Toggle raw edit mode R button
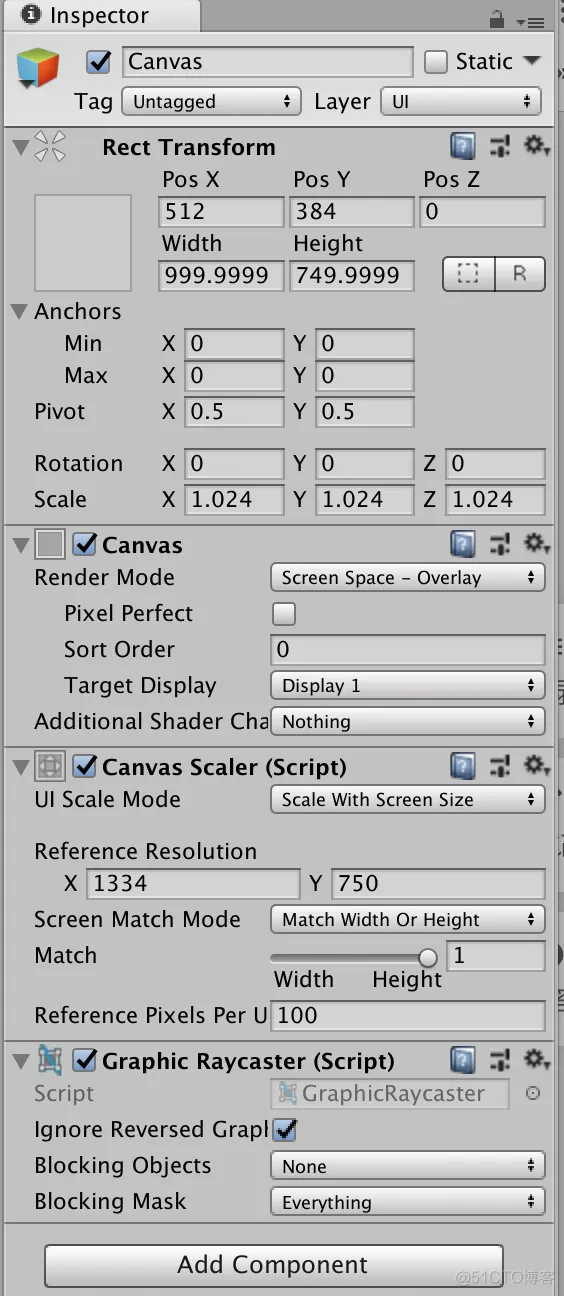 coord(520,274)
